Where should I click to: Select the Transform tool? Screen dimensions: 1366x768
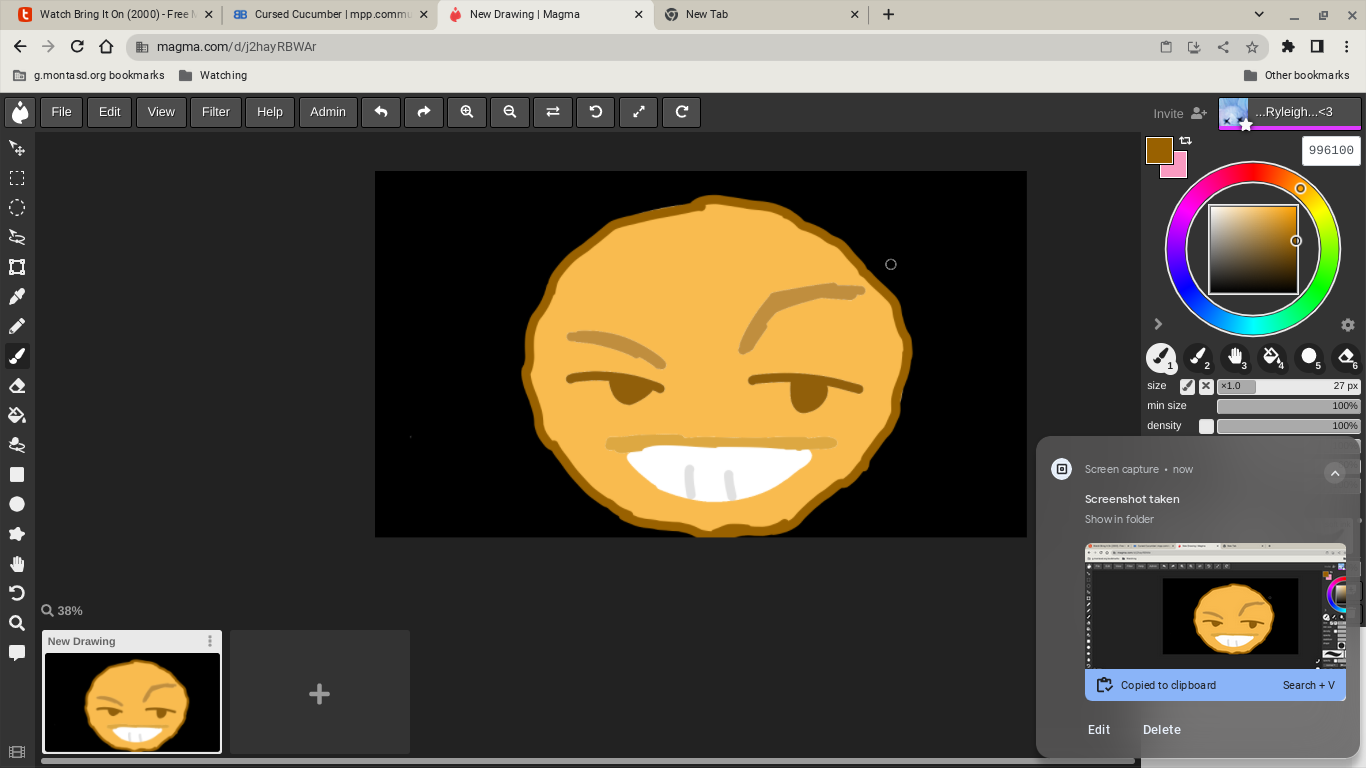pos(17,267)
